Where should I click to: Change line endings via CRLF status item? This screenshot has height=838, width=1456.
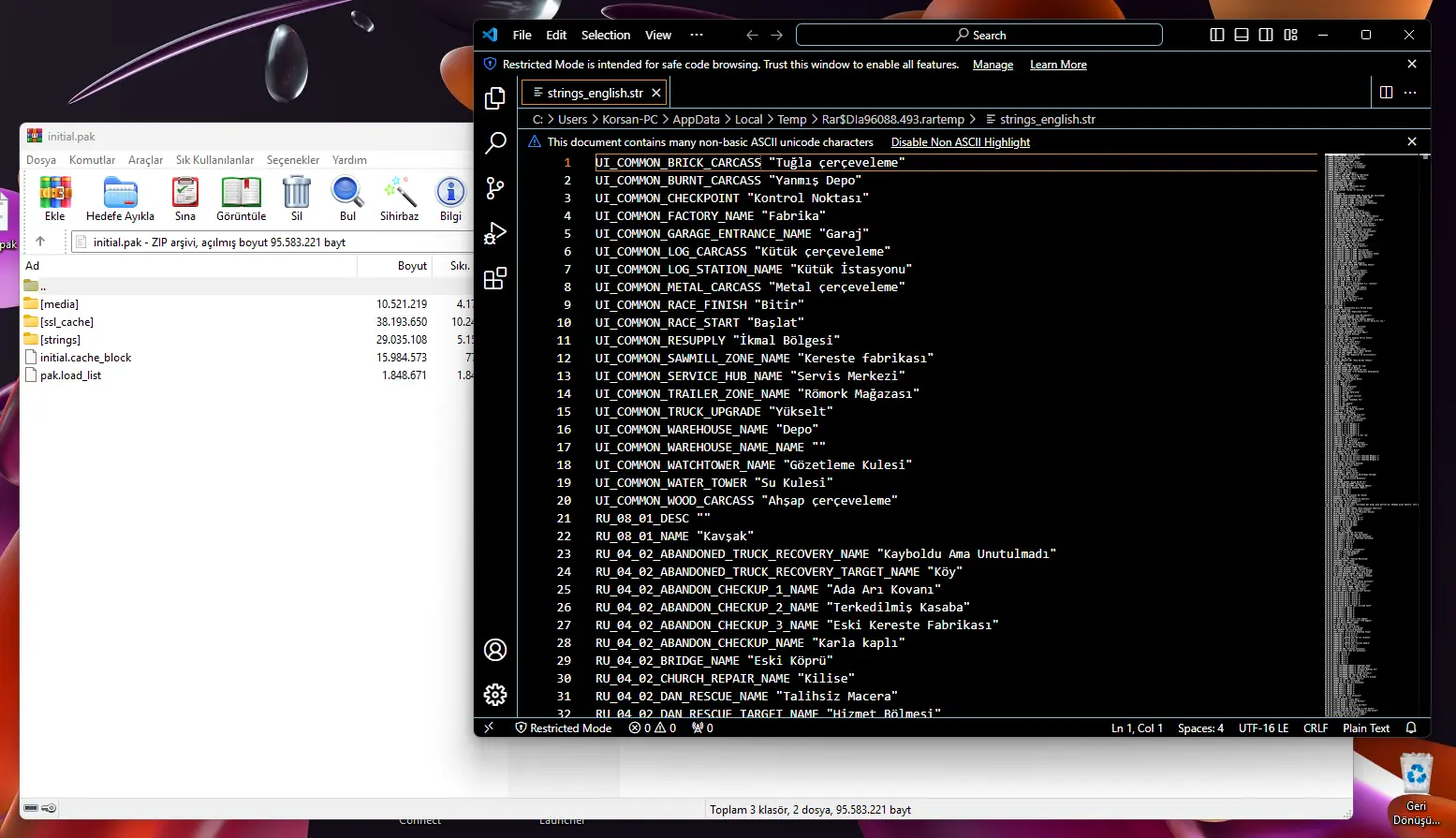[x=1316, y=728]
